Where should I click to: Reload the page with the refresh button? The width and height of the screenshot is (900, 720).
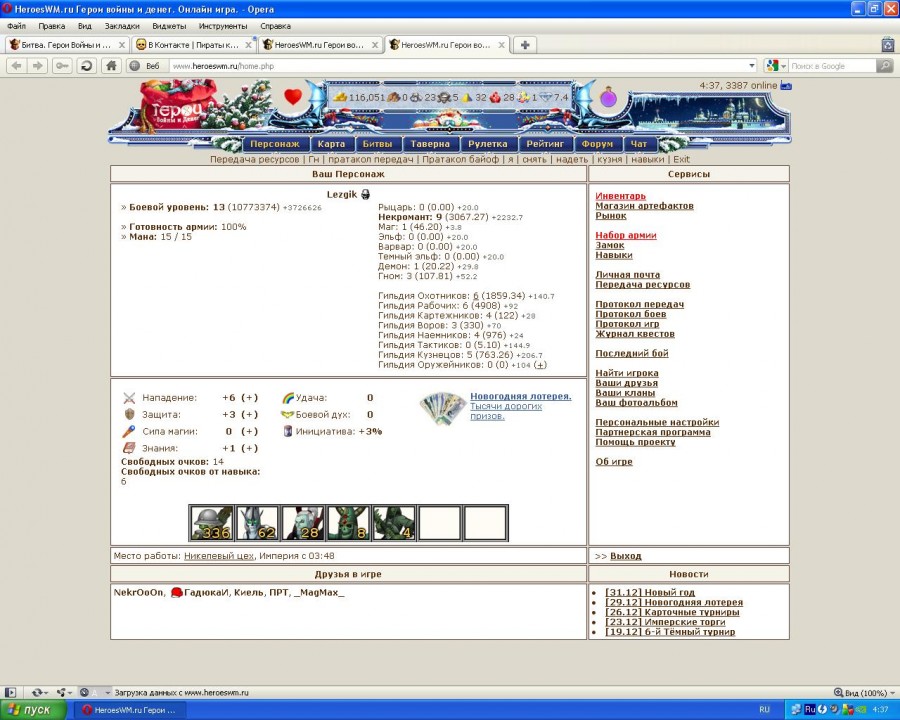[87, 66]
